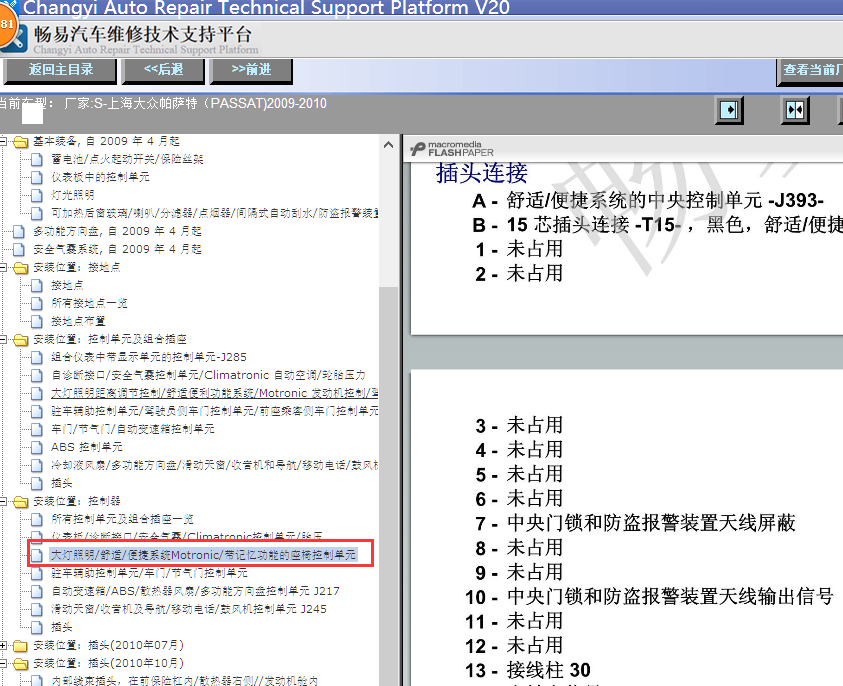The height and width of the screenshot is (686, 843).
Task: Open 安全气囊系统, 自 2009 年 4 月起
Action: pyautogui.click(x=117, y=249)
